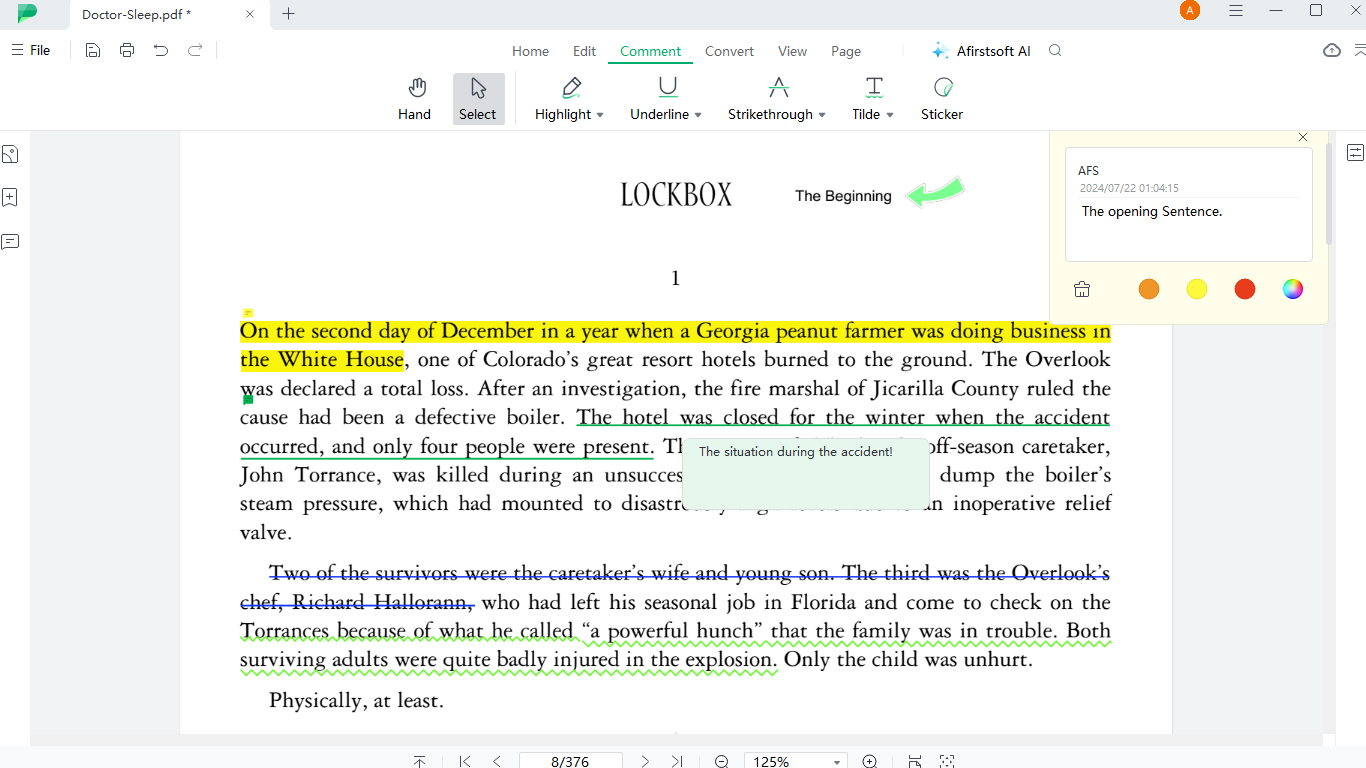Choose the Tilde squiggly tool
1366x768 pixels.
coord(867,99)
